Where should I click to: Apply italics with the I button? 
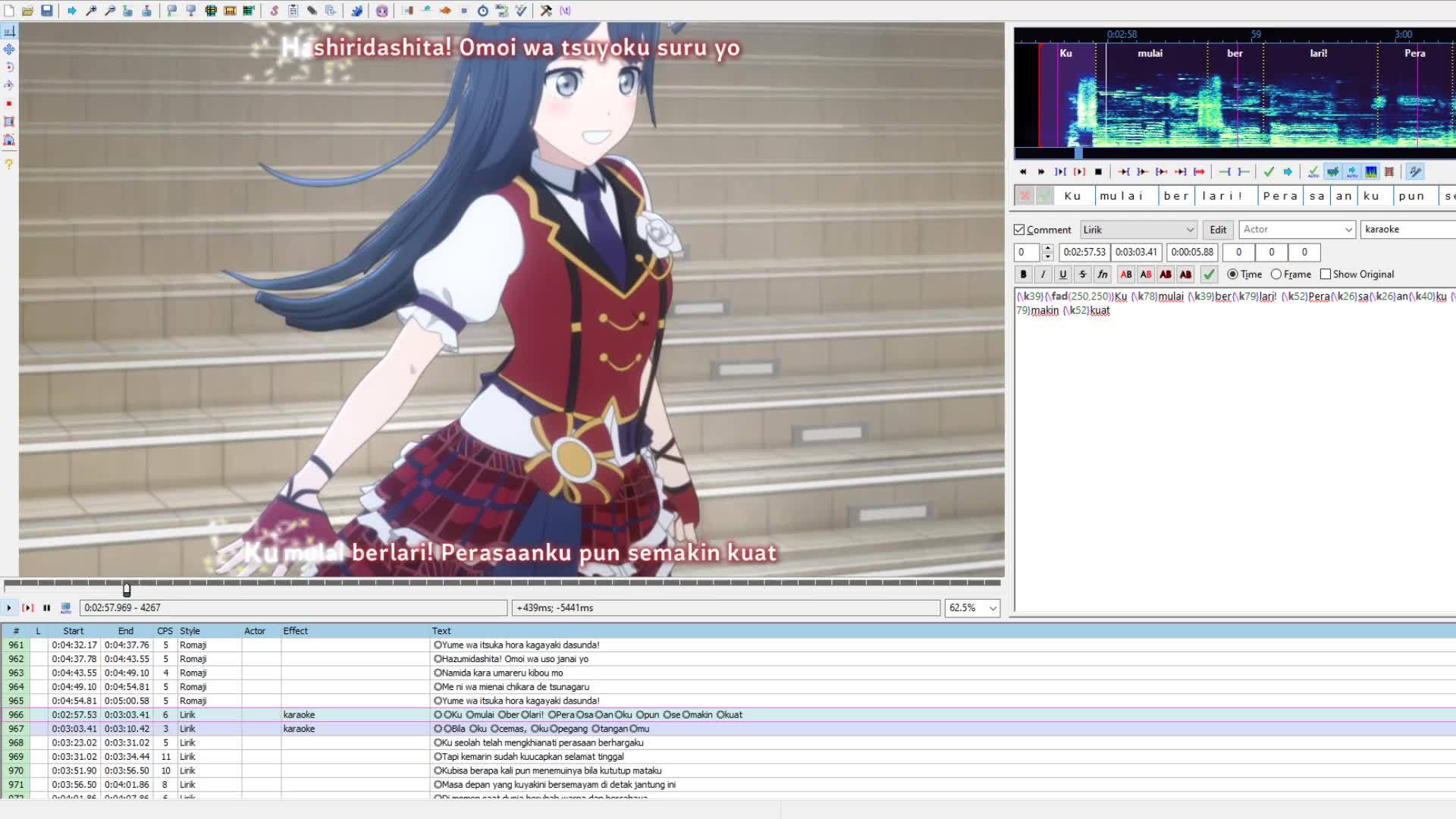1043,275
